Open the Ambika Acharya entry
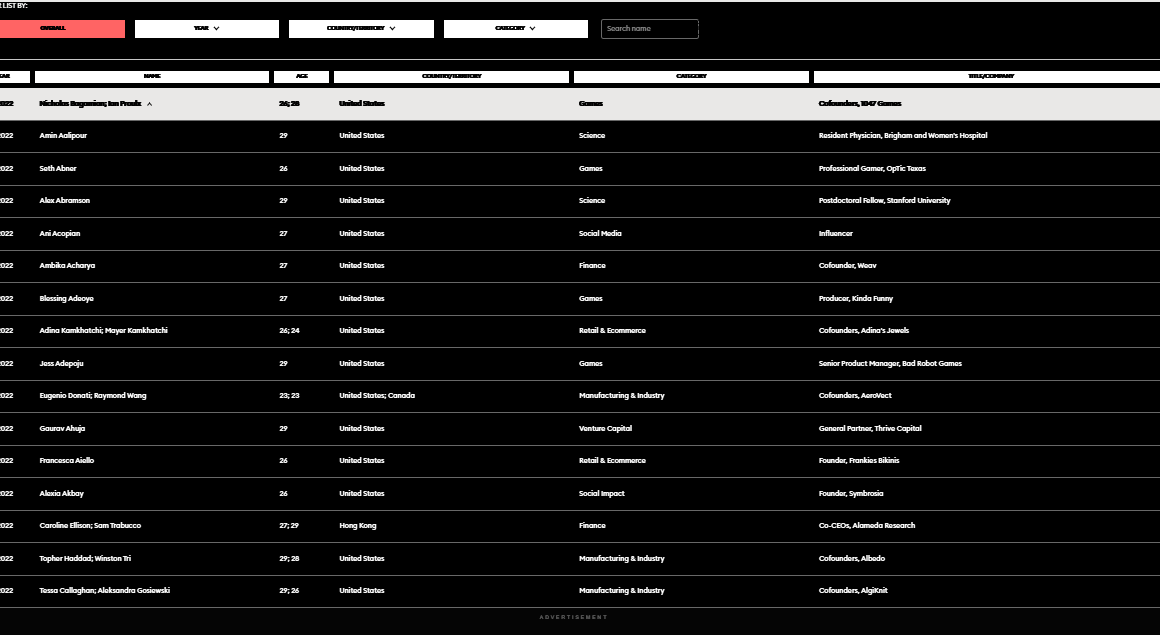Image resolution: width=1160 pixels, height=635 pixels. [67, 266]
